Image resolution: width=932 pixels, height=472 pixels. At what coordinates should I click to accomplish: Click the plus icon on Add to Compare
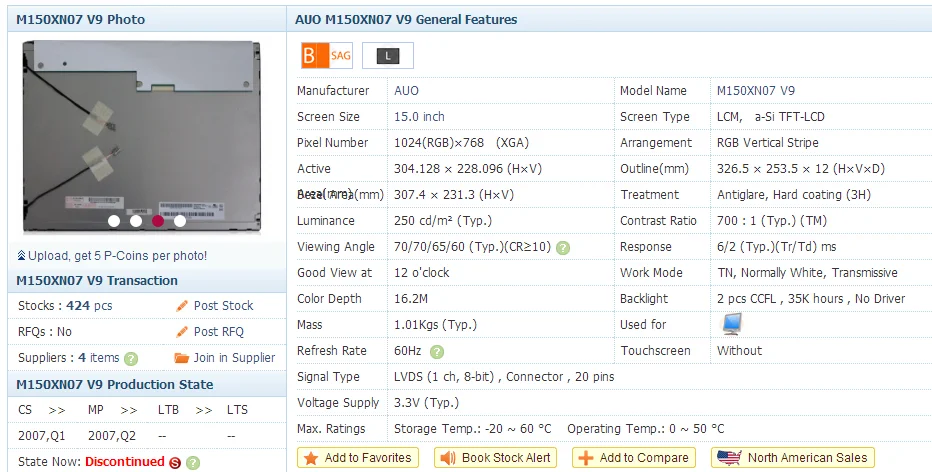585,458
